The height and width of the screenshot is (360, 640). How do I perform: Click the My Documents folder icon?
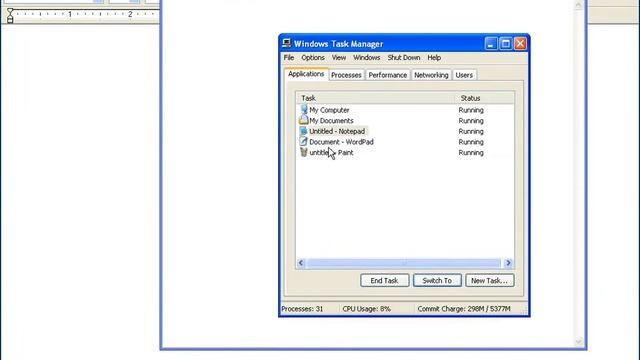(303, 120)
